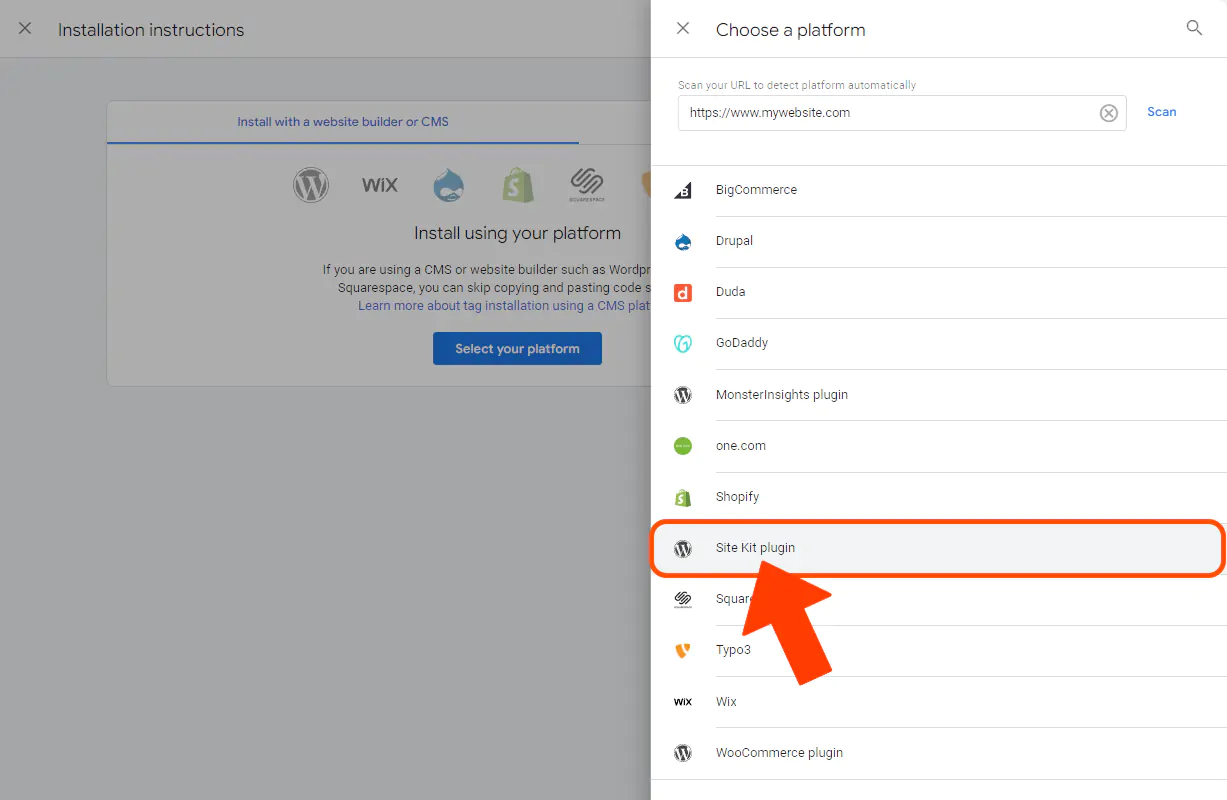Click the Drupal logo in list

point(683,241)
